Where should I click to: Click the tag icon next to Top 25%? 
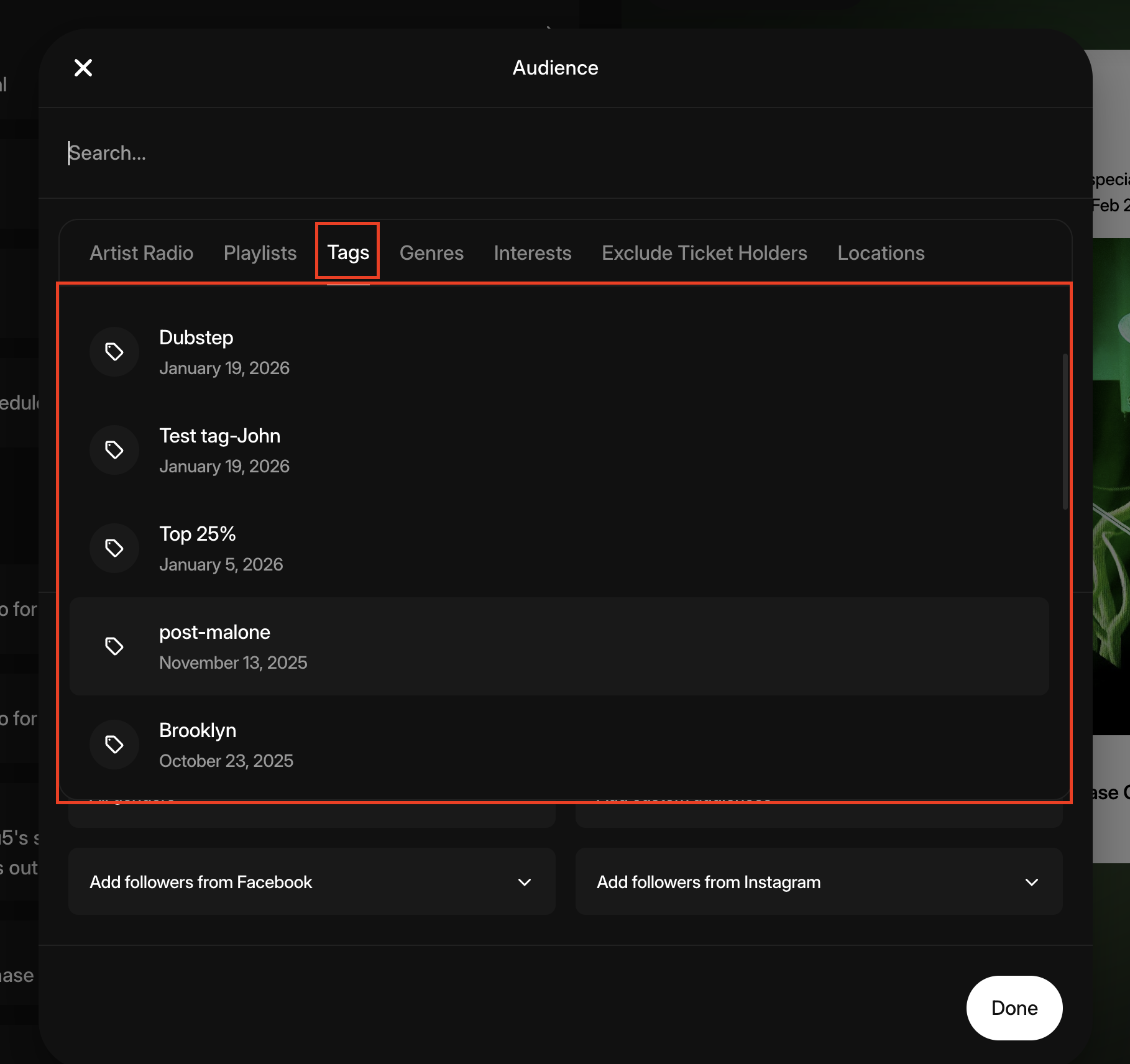(x=114, y=548)
